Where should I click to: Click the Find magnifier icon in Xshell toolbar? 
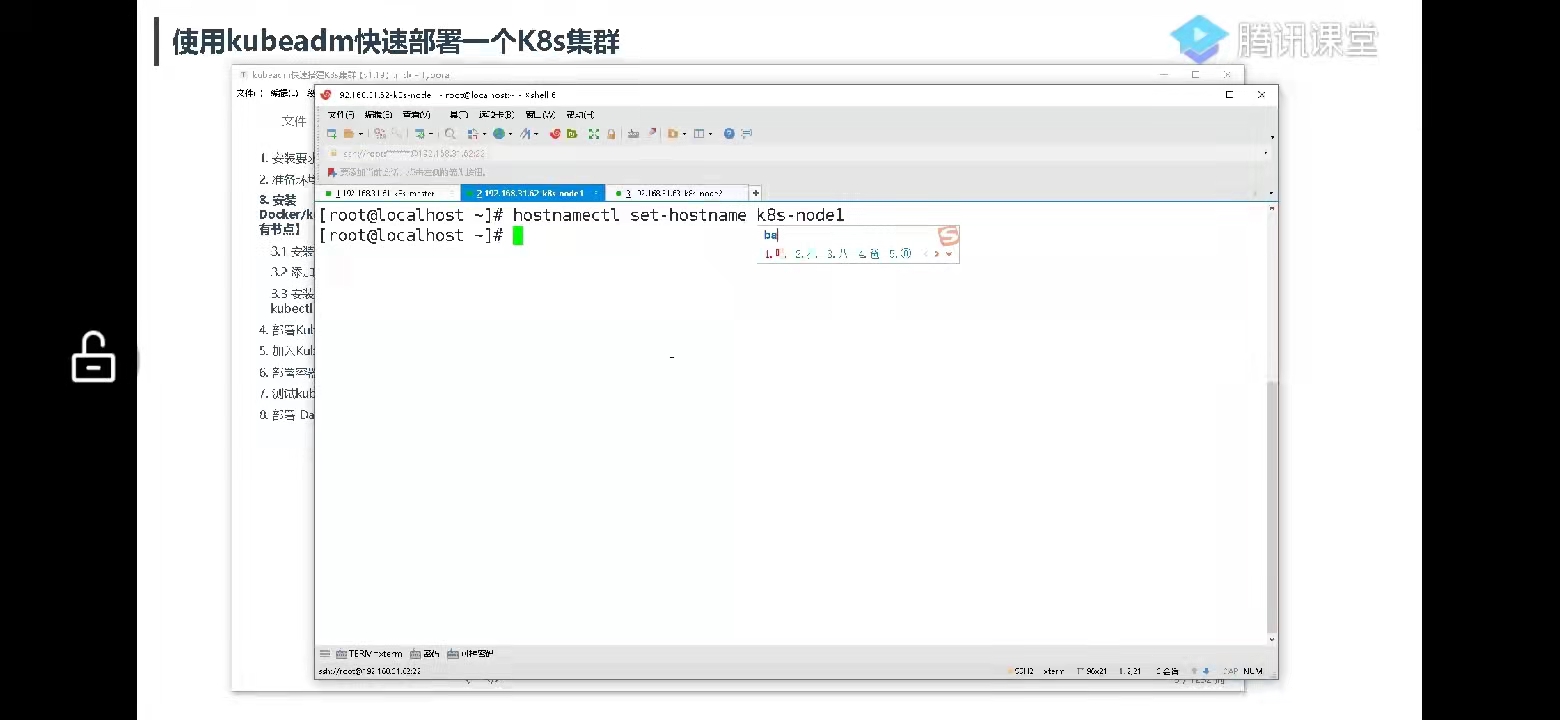pyautogui.click(x=450, y=134)
